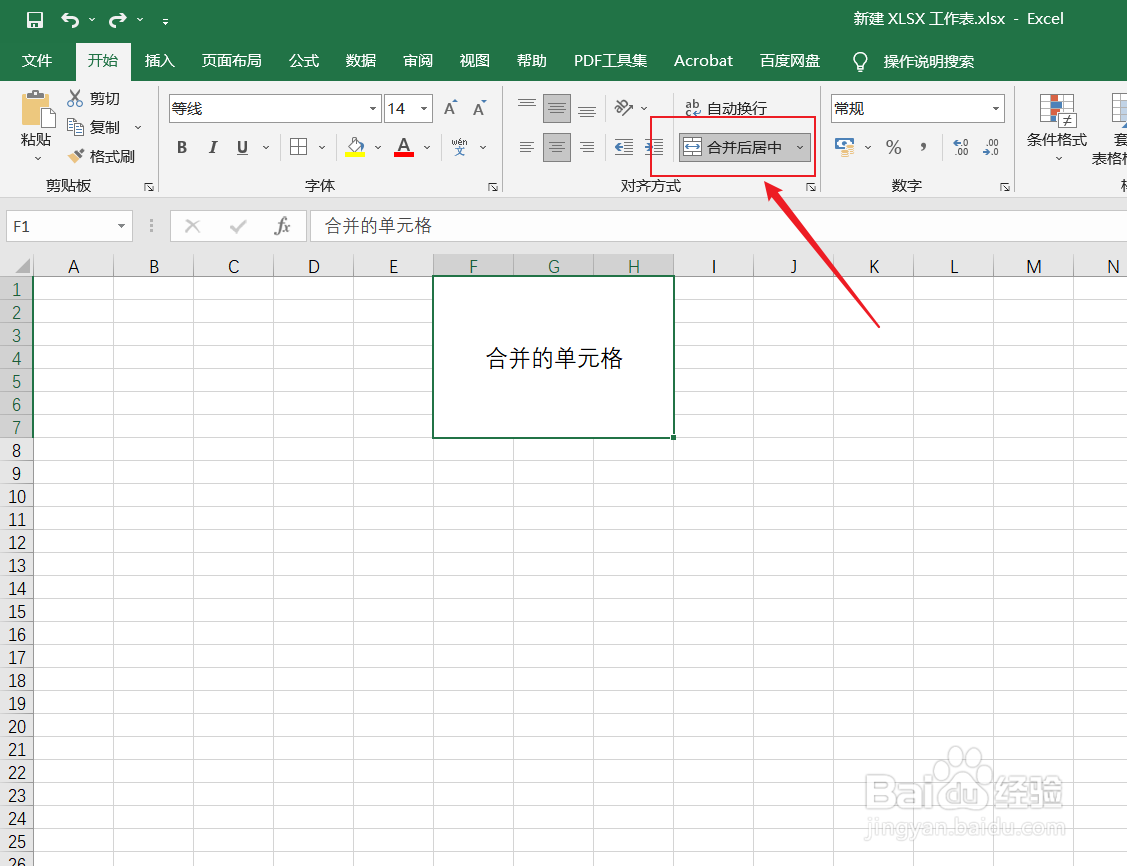Image resolution: width=1127 pixels, height=866 pixels.
Task: Click the Paste clipboard icon
Action: [37, 110]
